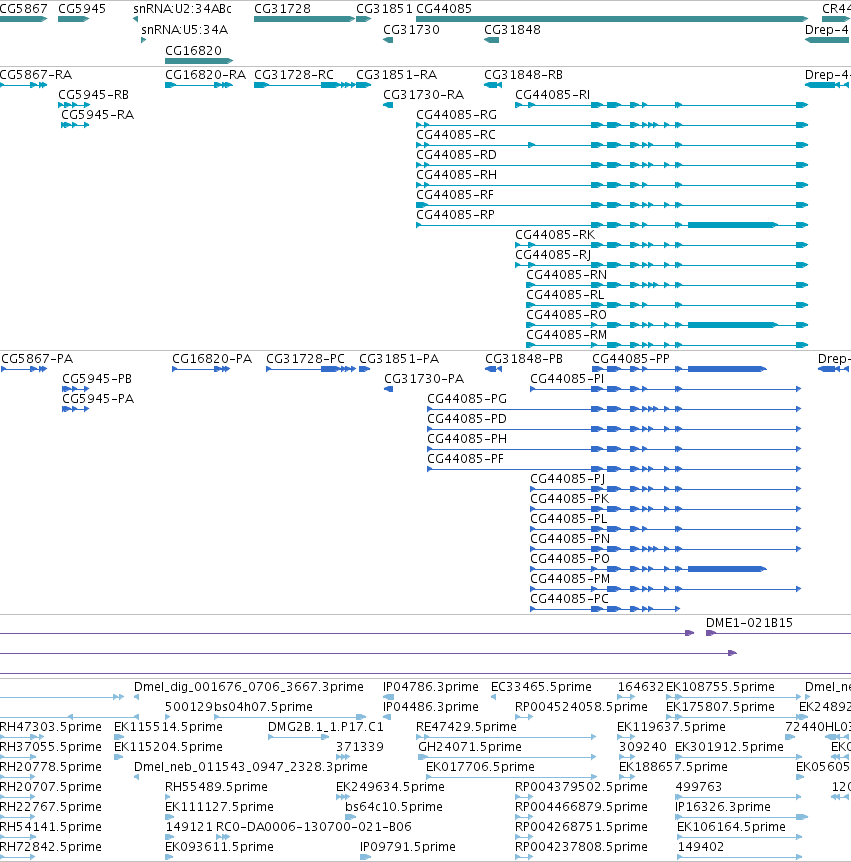Viewport: 851px width, 862px height.
Task: Click EST GH24071.5prime
Action: click(x=470, y=747)
